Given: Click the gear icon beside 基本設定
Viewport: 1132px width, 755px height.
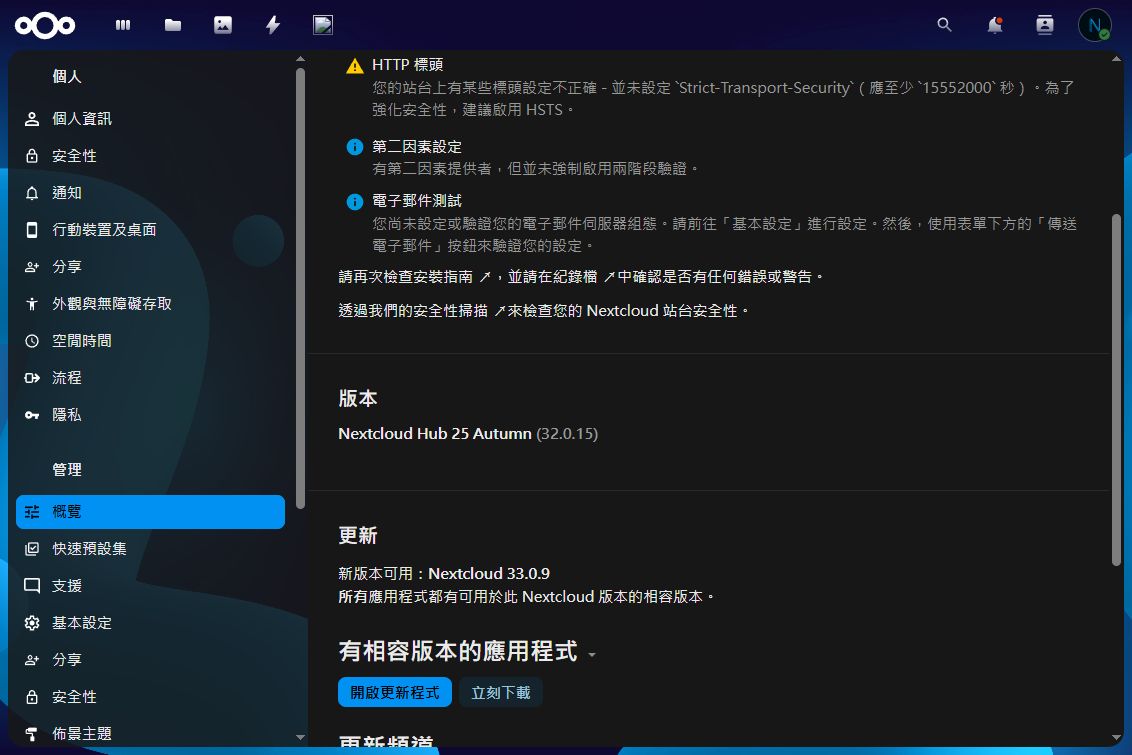Looking at the screenshot, I should 32,623.
